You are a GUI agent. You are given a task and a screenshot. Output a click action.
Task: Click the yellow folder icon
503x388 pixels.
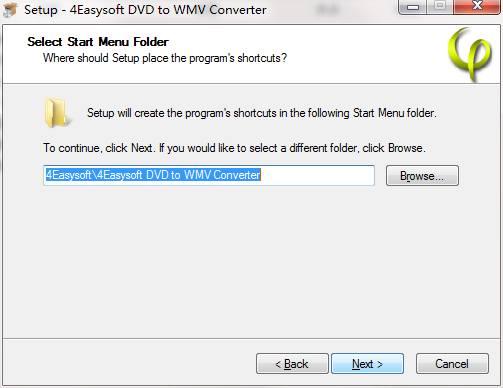click(57, 113)
